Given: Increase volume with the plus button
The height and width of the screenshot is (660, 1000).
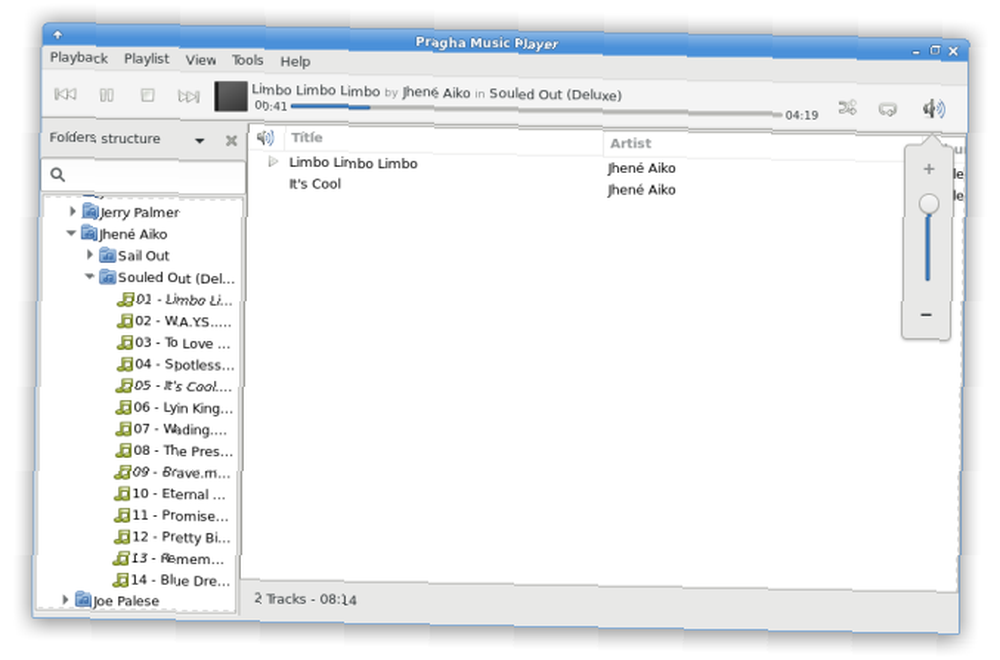Looking at the screenshot, I should click(929, 169).
